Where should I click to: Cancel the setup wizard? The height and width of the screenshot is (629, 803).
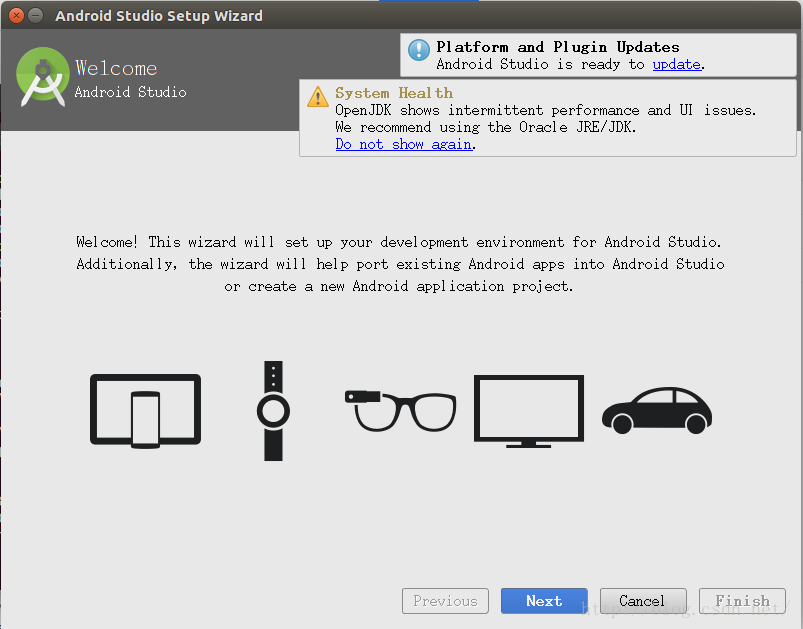click(x=642, y=601)
